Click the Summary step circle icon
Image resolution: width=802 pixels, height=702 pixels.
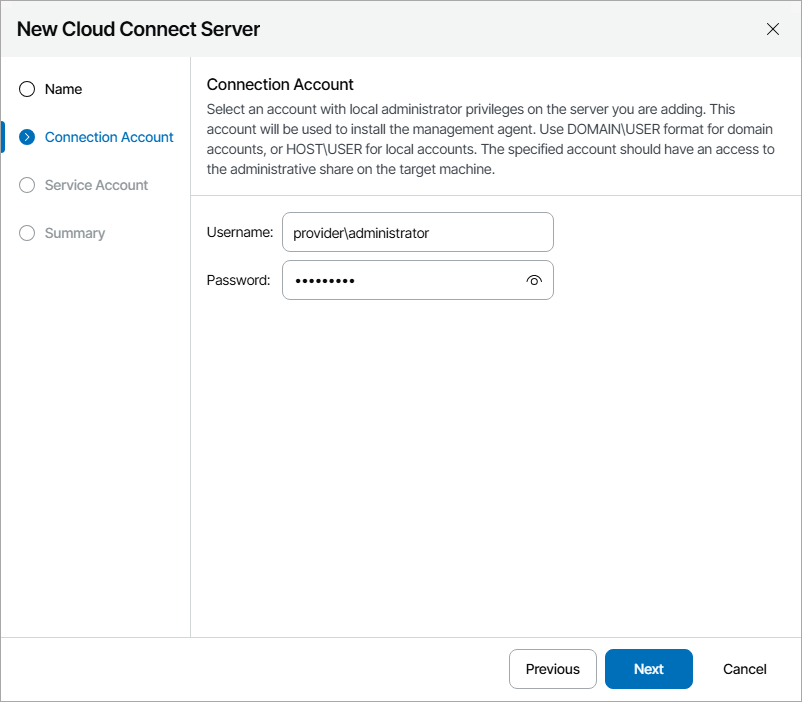[26, 233]
